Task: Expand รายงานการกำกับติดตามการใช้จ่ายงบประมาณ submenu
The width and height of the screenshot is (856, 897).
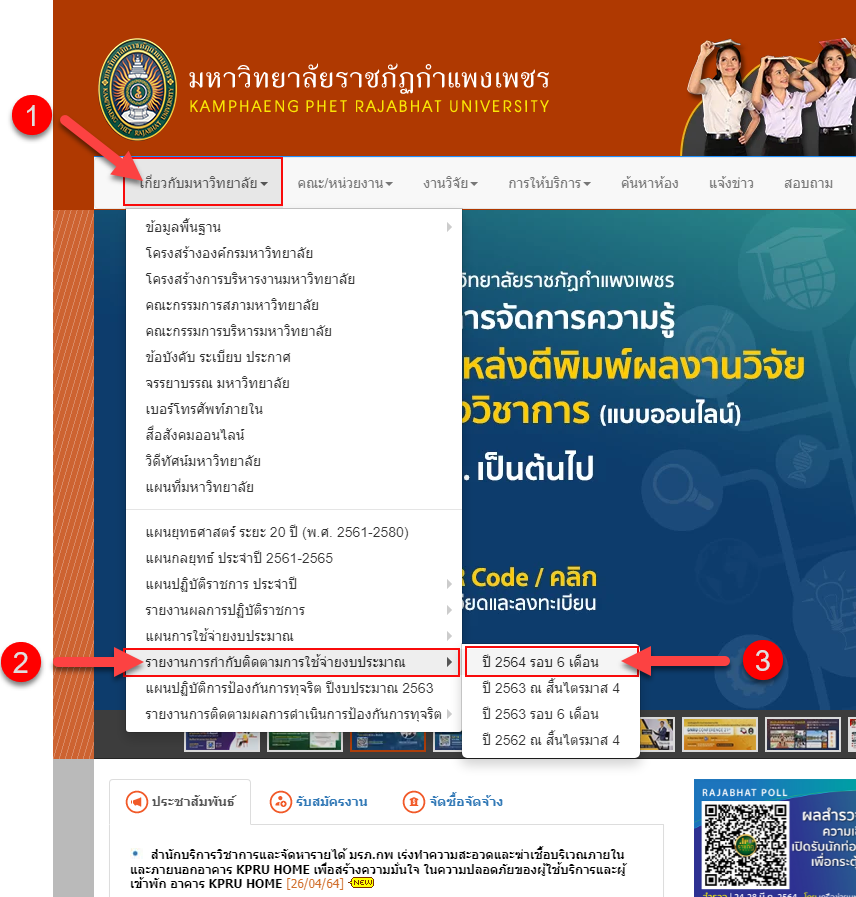Action: 294,662
